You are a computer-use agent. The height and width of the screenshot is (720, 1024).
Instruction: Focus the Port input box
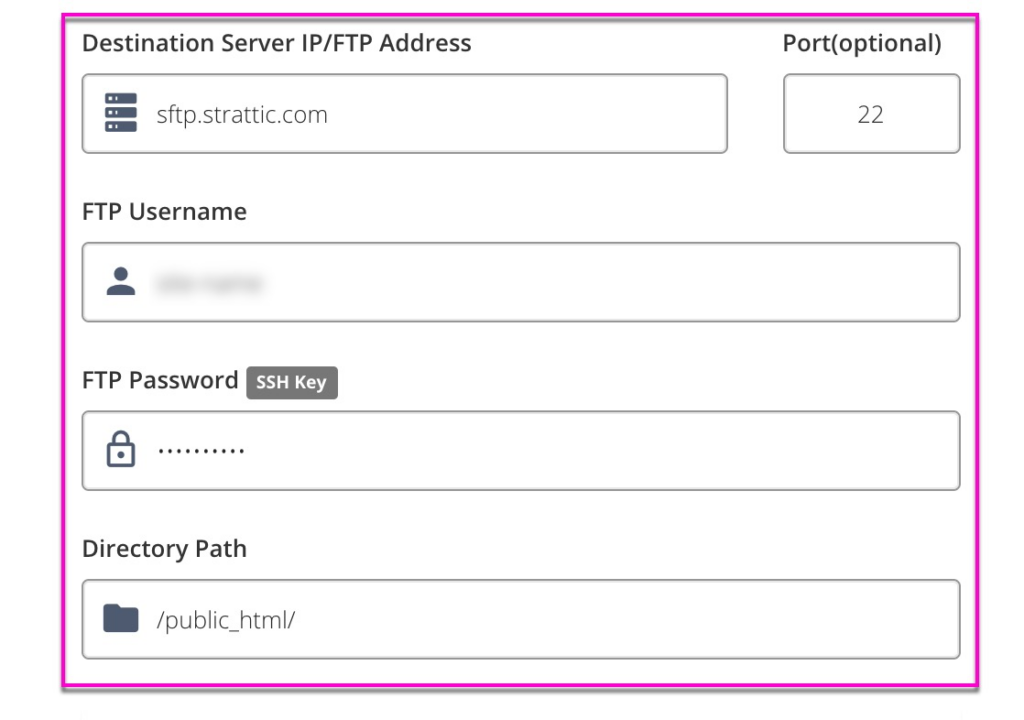[x=872, y=114]
